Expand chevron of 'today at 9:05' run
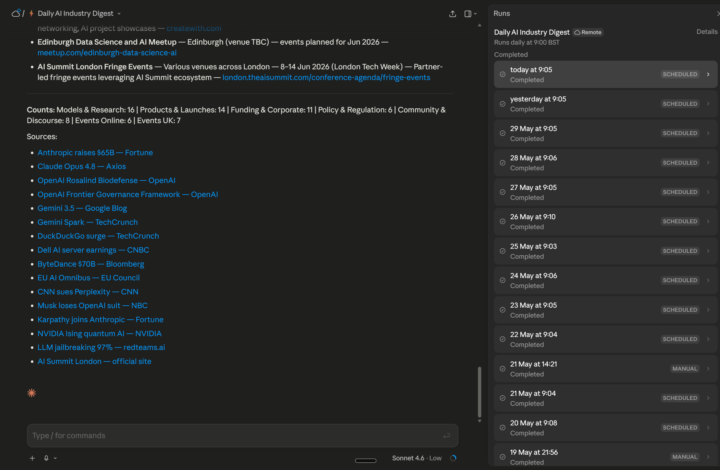 coord(708,74)
